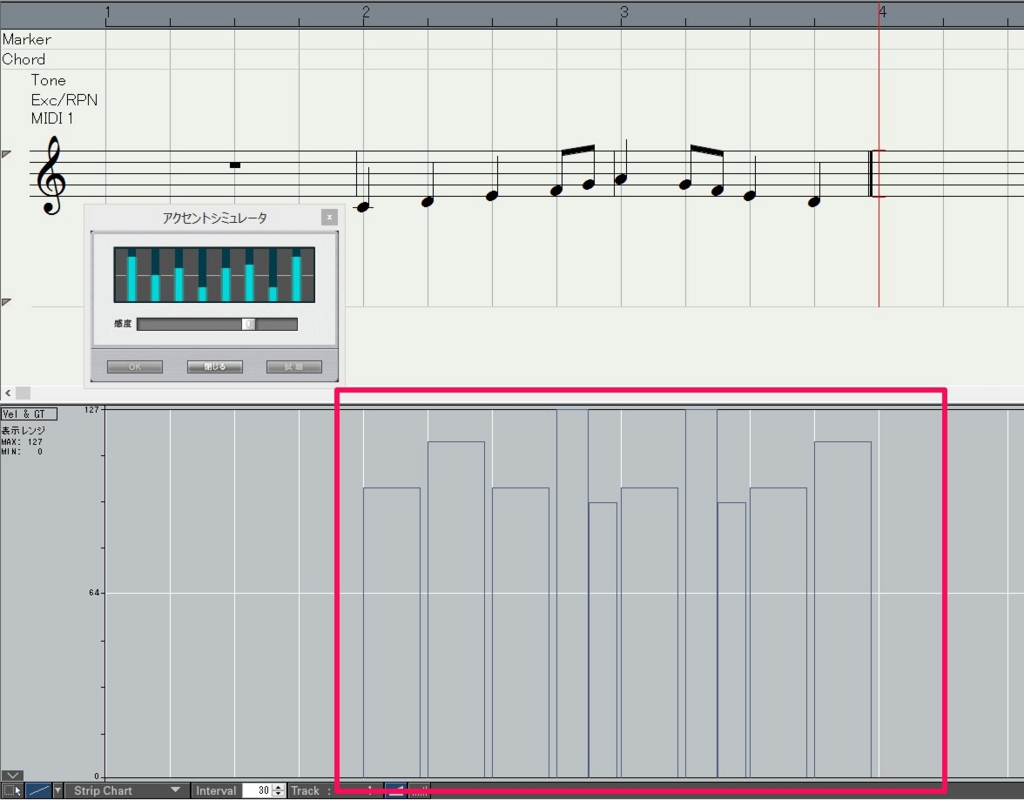
Task: Choose the line drawing tool
Action: (38, 790)
